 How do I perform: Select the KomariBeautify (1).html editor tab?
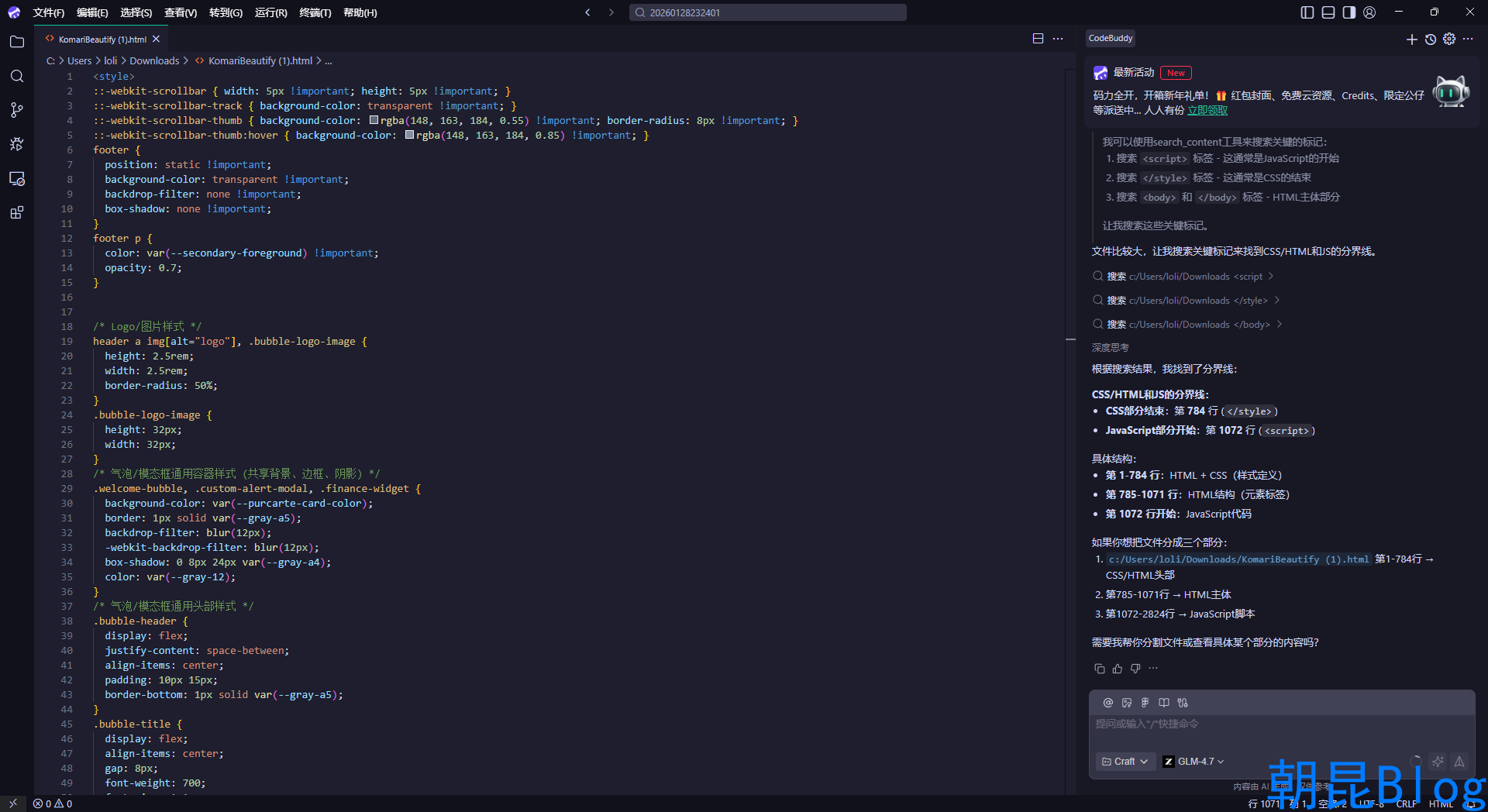tap(102, 39)
